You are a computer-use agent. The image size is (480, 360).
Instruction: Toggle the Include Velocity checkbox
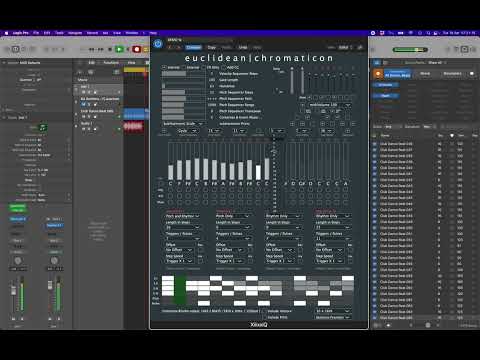[x=265, y=311]
